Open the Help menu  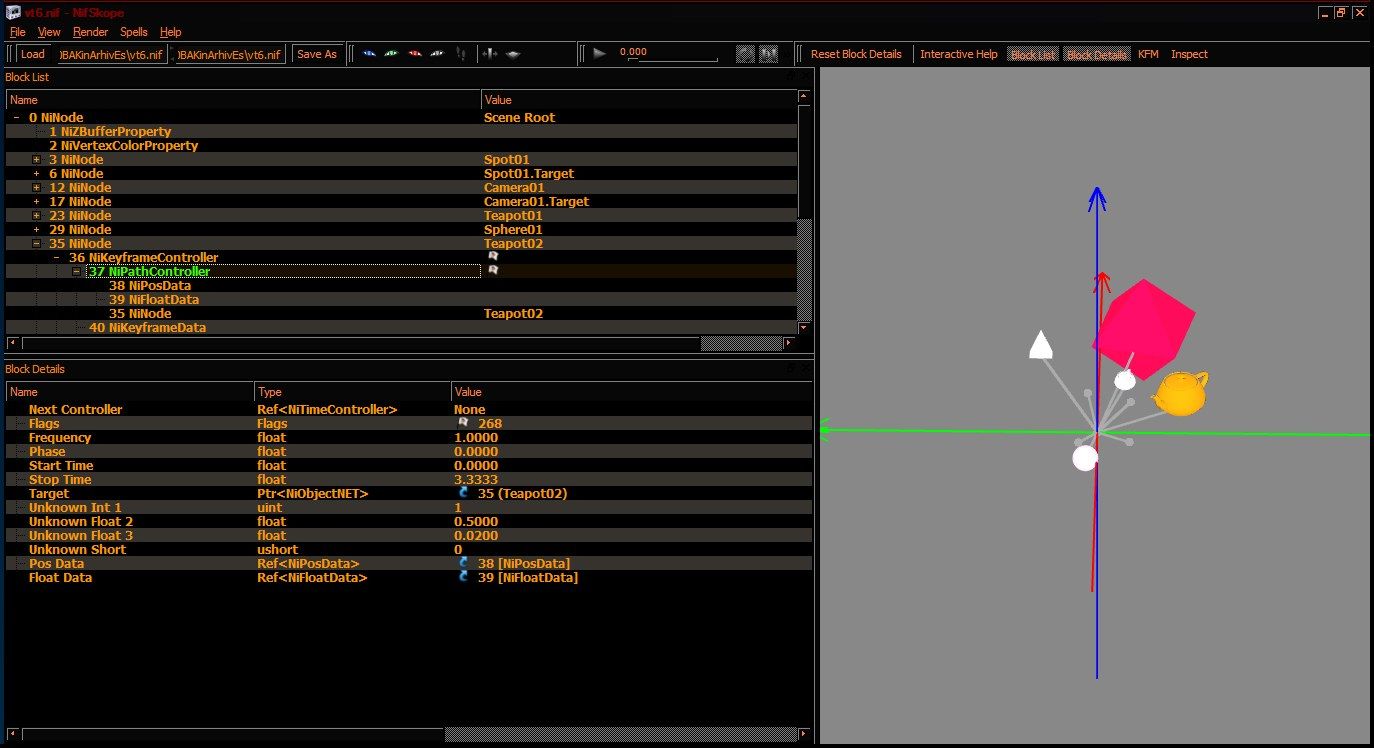click(x=171, y=32)
